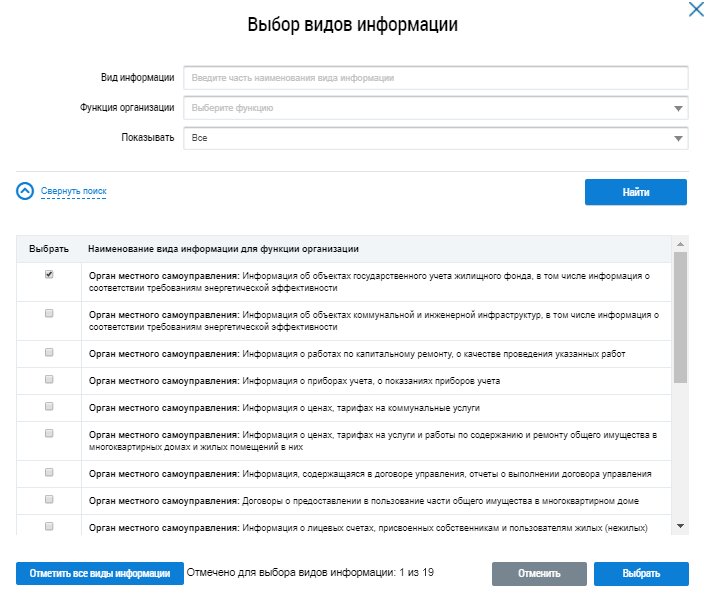
Task: Check the capital repair works row
Action: [49, 353]
